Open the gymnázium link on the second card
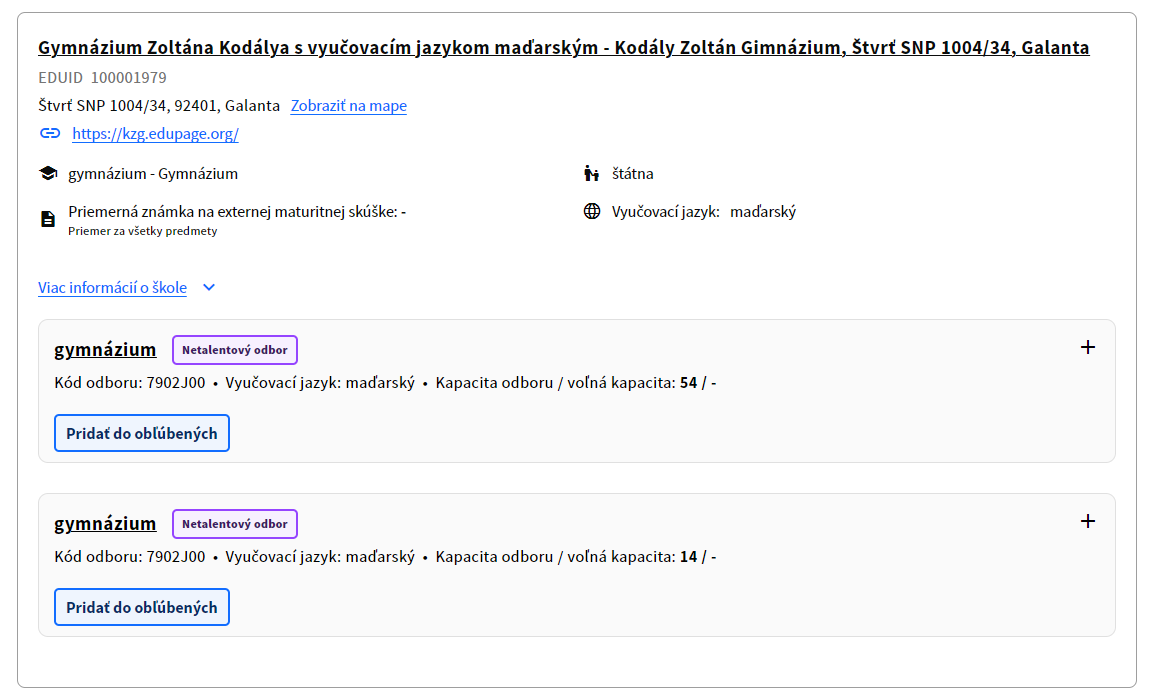The image size is (1149, 698). click(x=104, y=523)
